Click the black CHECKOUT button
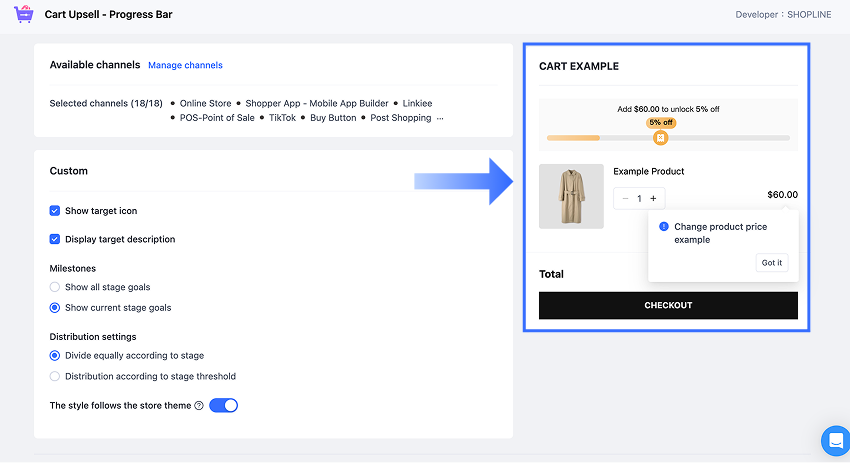 point(668,305)
